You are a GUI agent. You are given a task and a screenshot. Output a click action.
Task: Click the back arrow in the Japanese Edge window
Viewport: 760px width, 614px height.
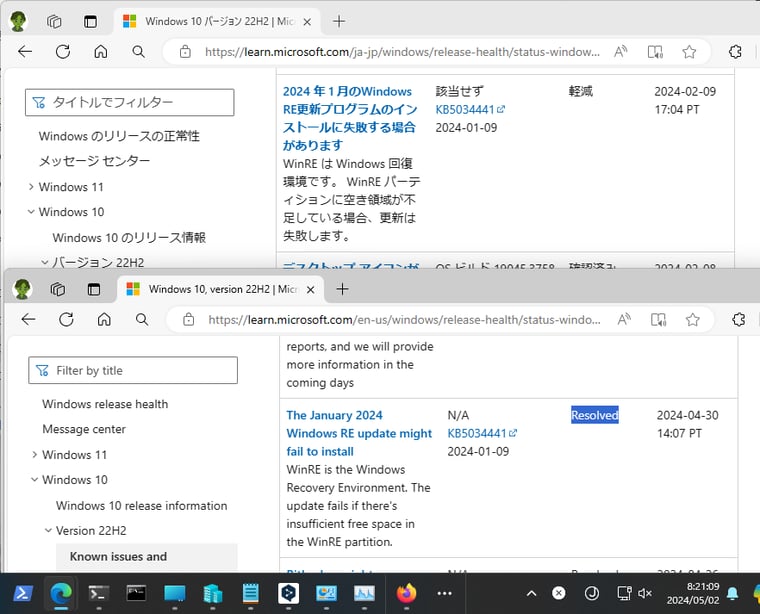[x=25, y=51]
